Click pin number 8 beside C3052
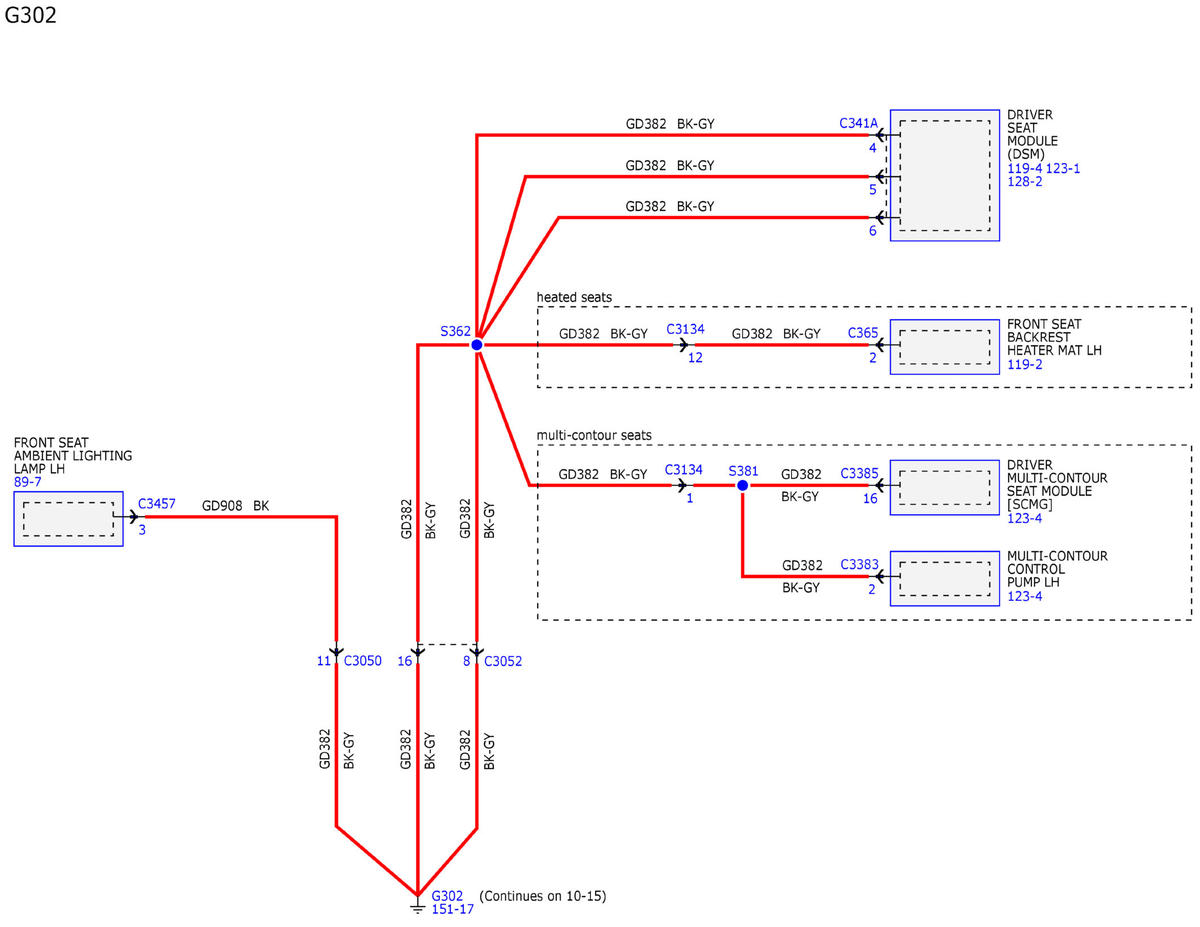This screenshot has width=1200, height=927. 467,661
